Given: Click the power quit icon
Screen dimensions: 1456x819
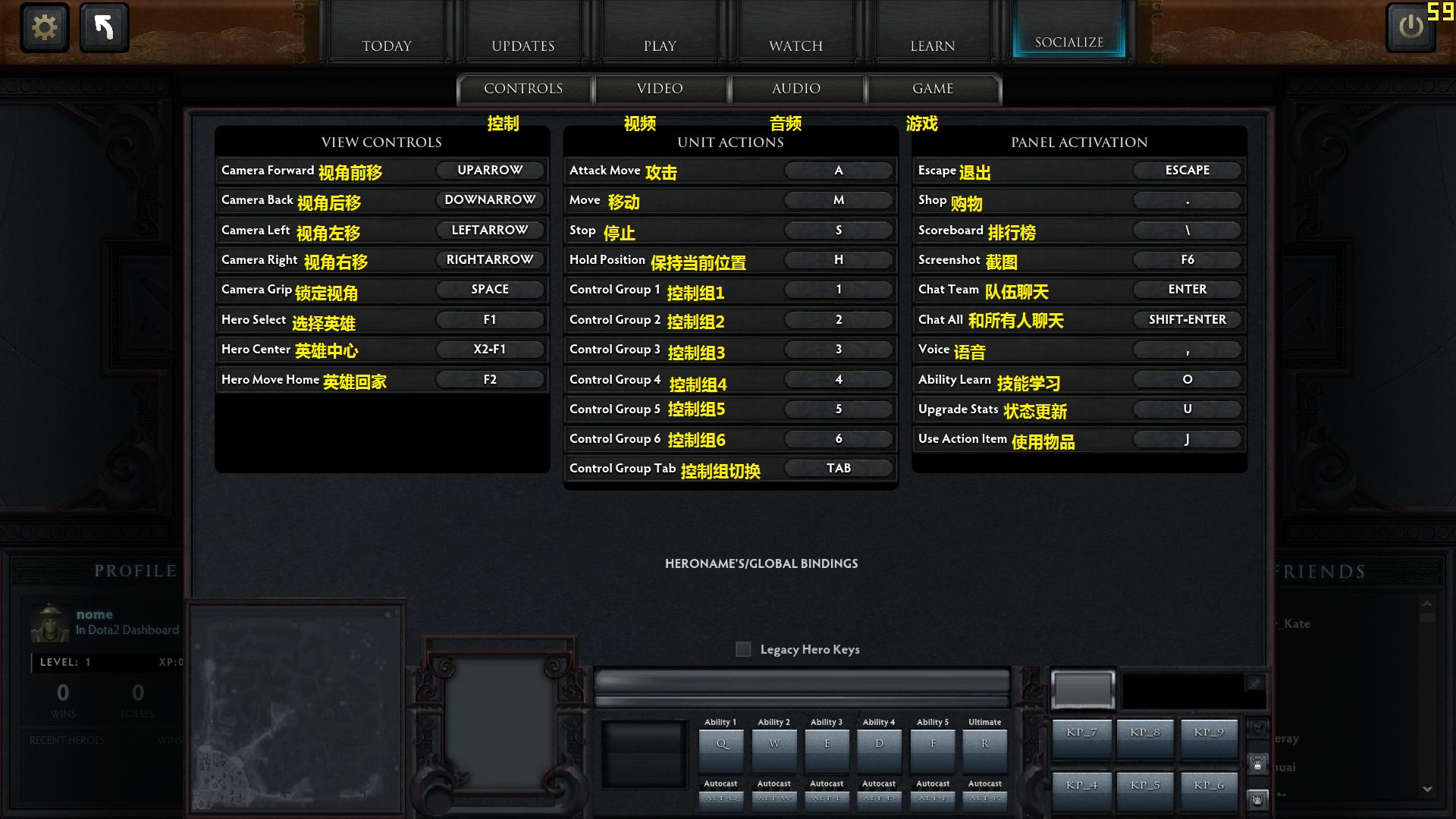Looking at the screenshot, I should 1410,27.
